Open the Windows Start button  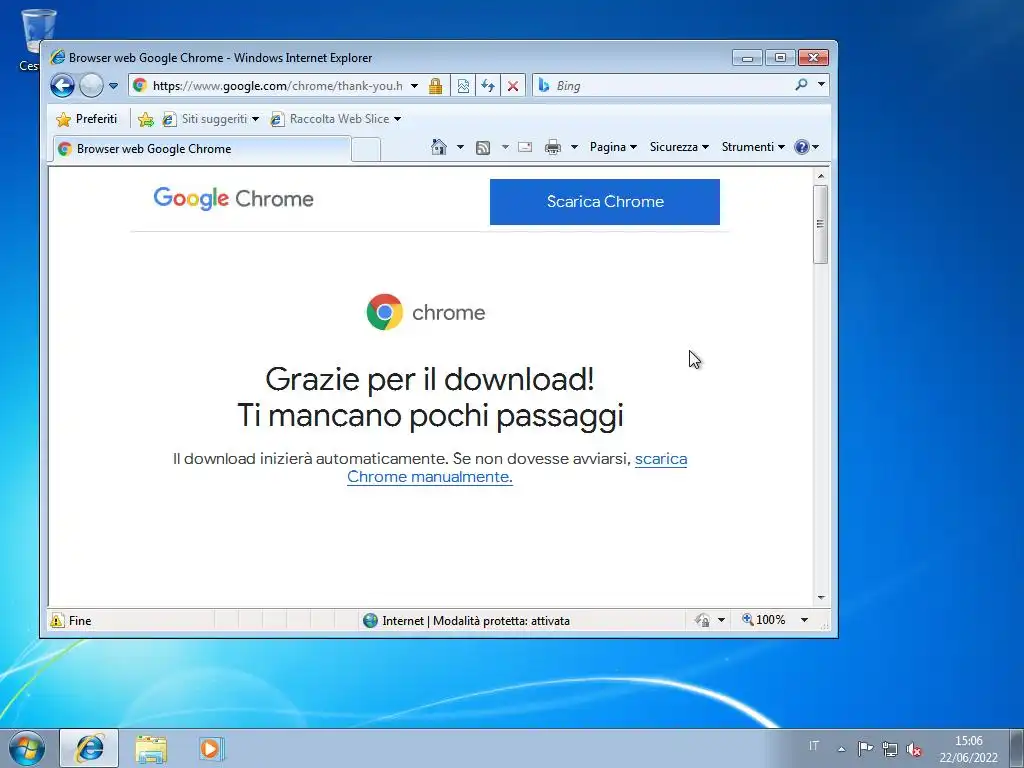click(27, 748)
